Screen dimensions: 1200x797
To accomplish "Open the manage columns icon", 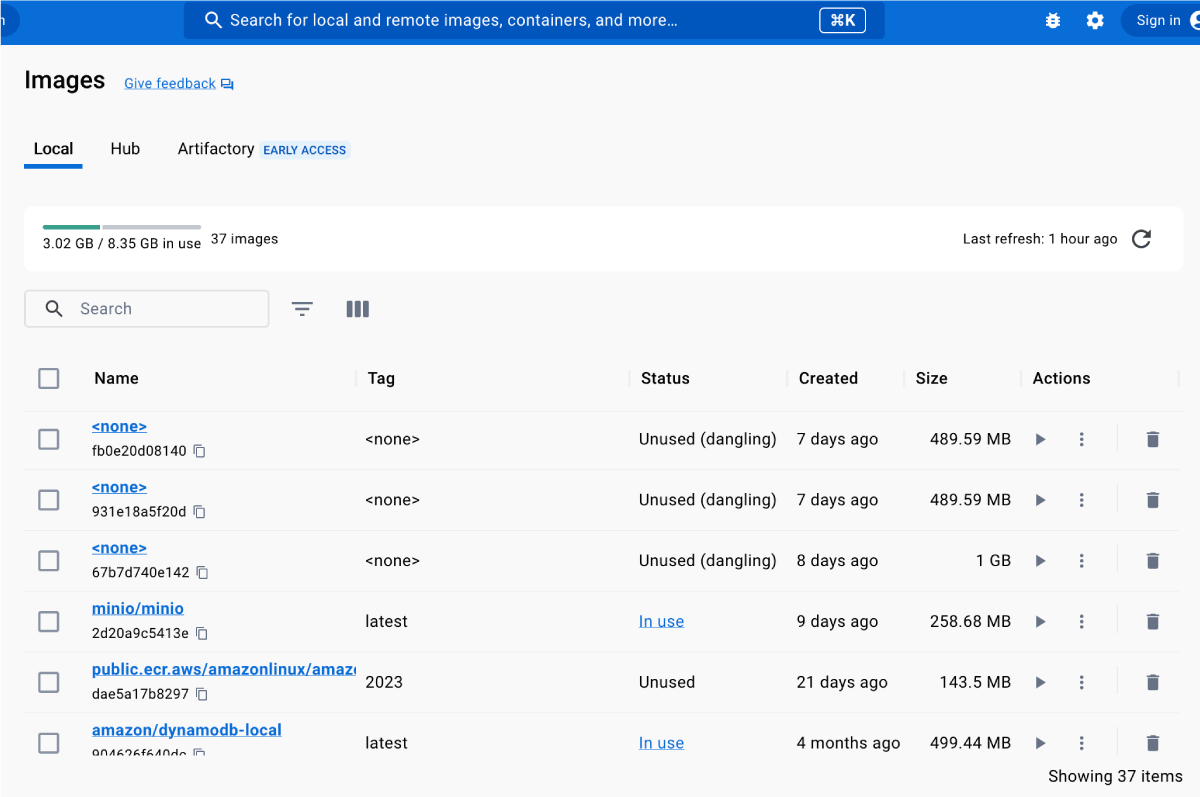I will (357, 309).
